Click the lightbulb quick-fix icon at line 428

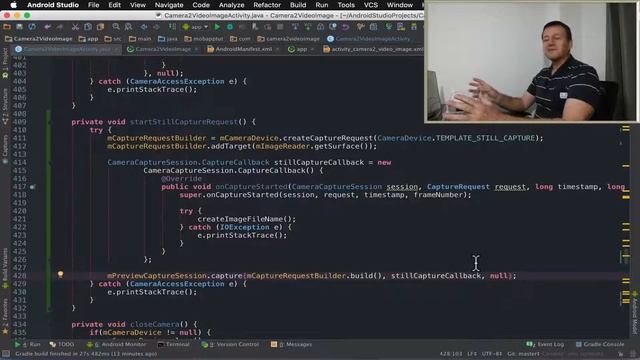60,275
